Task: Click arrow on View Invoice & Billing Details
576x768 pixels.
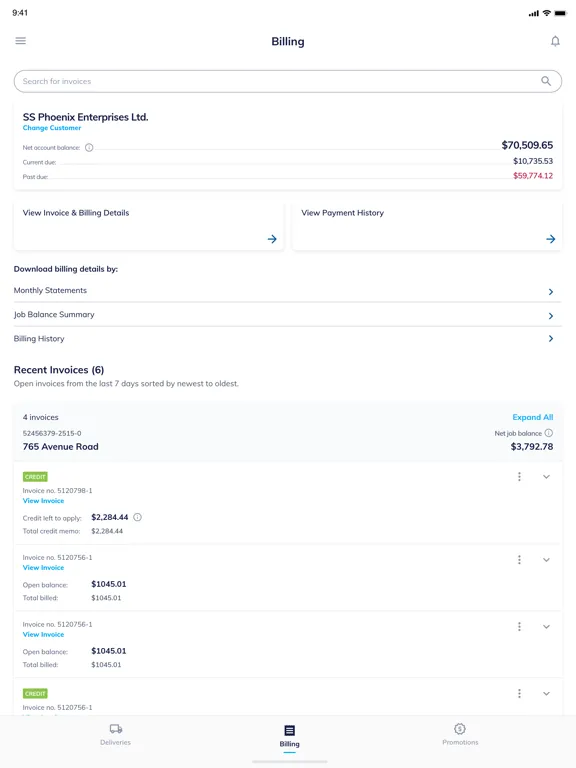Action: tap(272, 239)
